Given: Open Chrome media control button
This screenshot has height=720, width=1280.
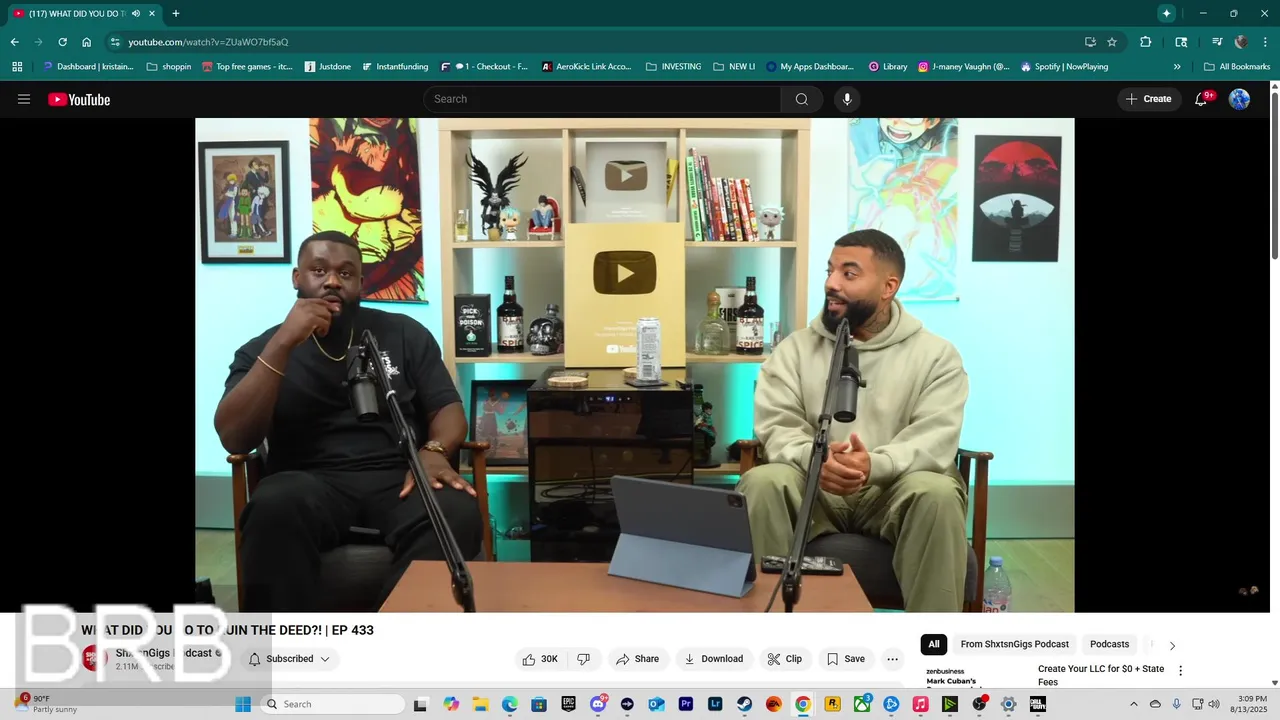Looking at the screenshot, I should click(1217, 42).
